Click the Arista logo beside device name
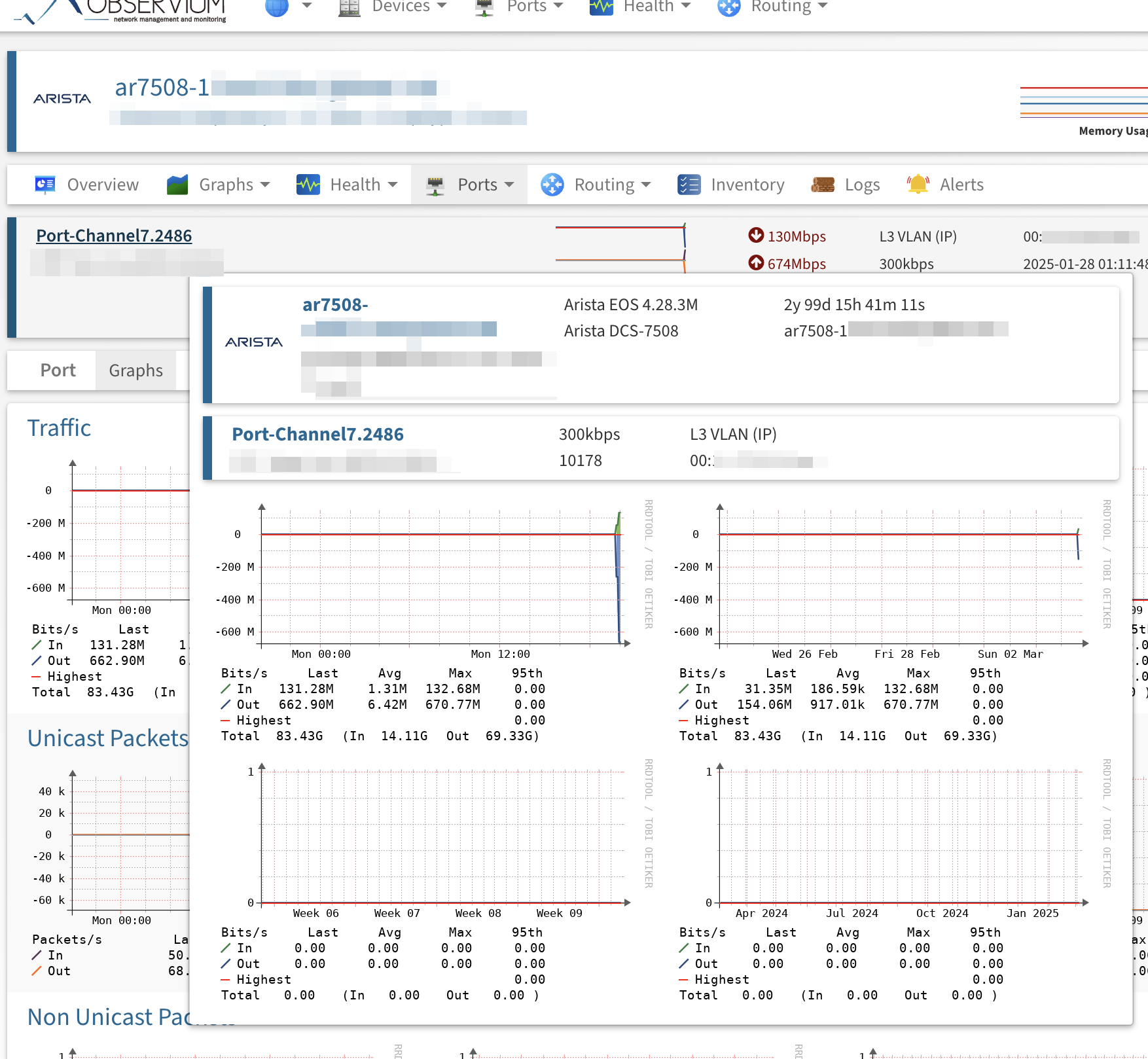1148x1059 pixels. (x=62, y=99)
